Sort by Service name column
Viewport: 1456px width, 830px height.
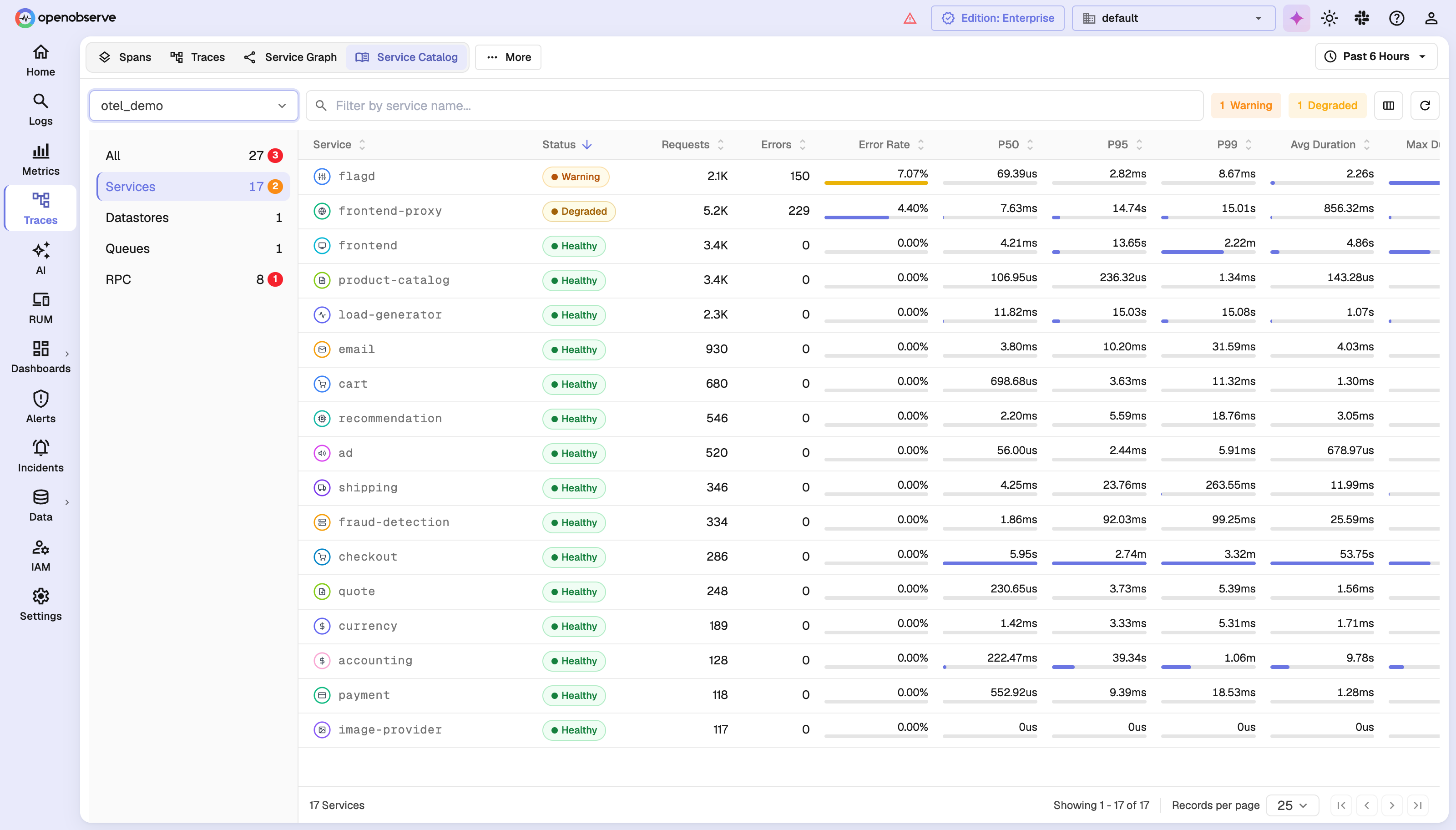[x=339, y=144]
